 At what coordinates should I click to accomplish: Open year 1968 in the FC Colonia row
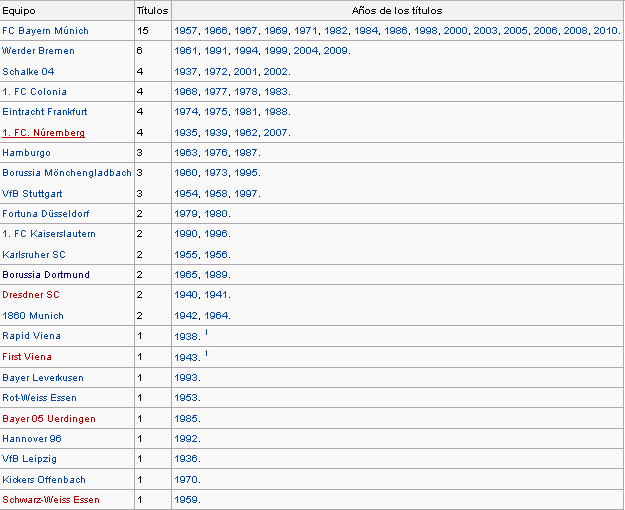coord(186,91)
